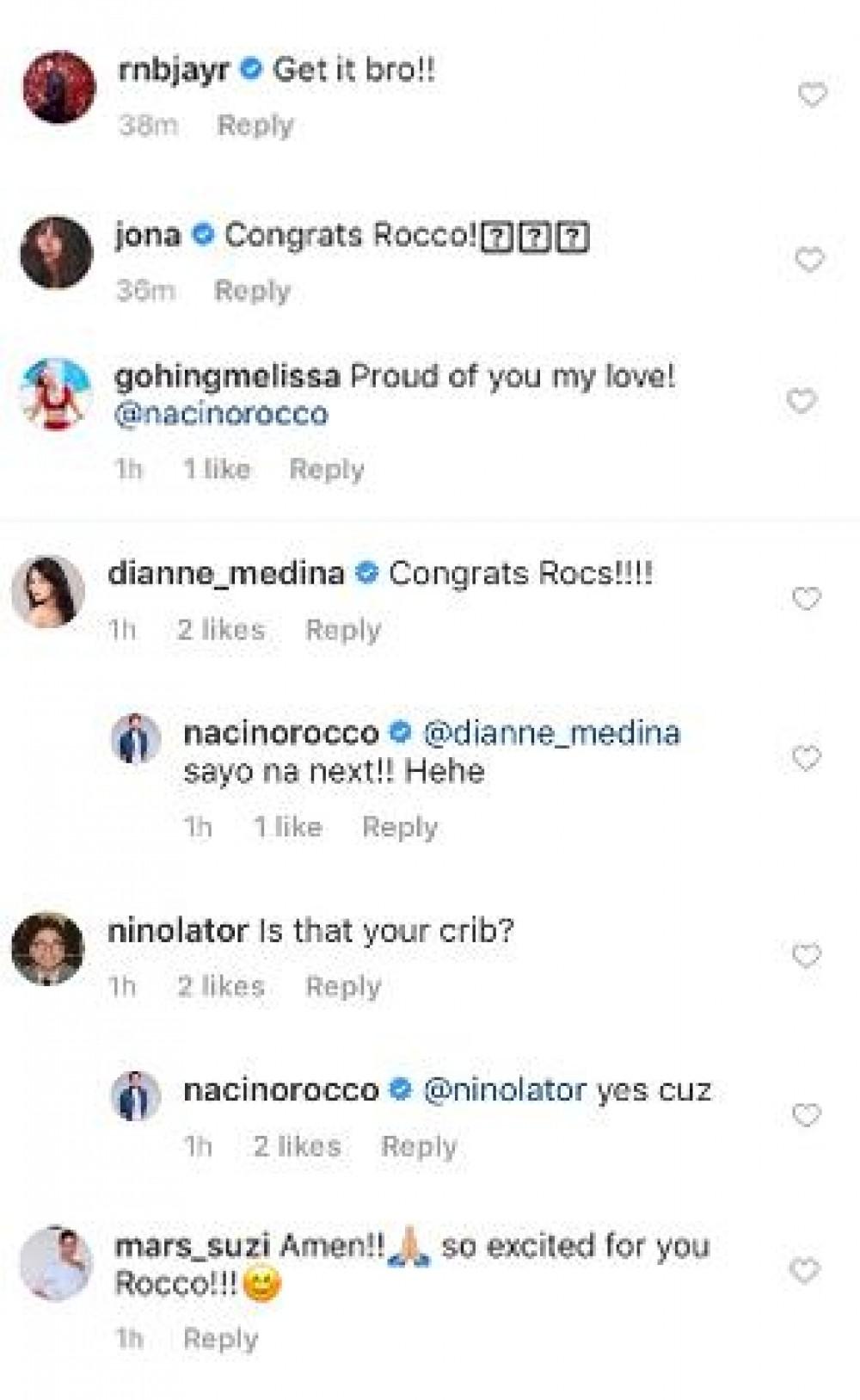Image resolution: width=860 pixels, height=1400 pixels.
Task: Open dianne_medina's profile avatar
Action: tap(47, 591)
